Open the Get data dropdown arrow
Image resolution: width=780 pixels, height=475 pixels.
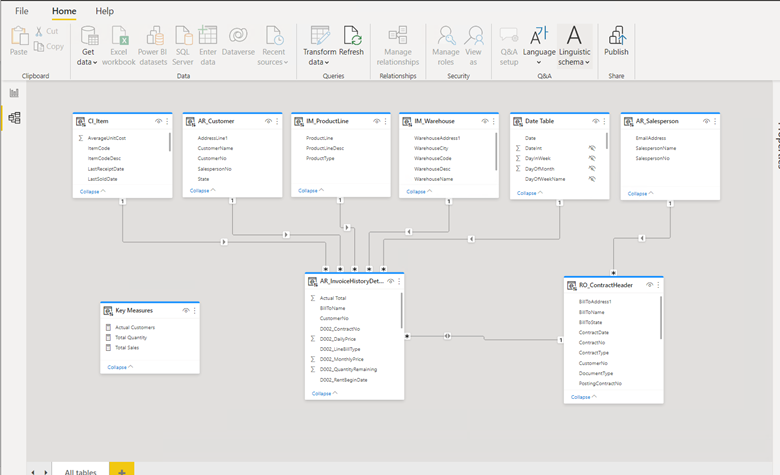tap(95, 63)
